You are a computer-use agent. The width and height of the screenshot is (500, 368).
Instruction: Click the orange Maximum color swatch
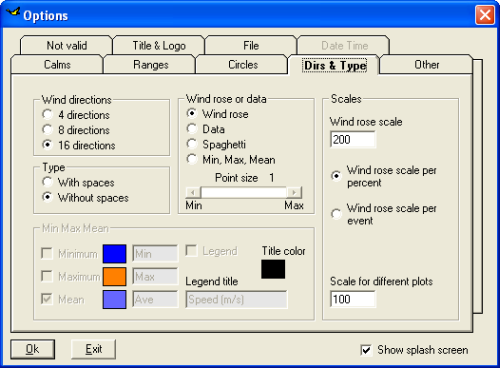coord(115,276)
